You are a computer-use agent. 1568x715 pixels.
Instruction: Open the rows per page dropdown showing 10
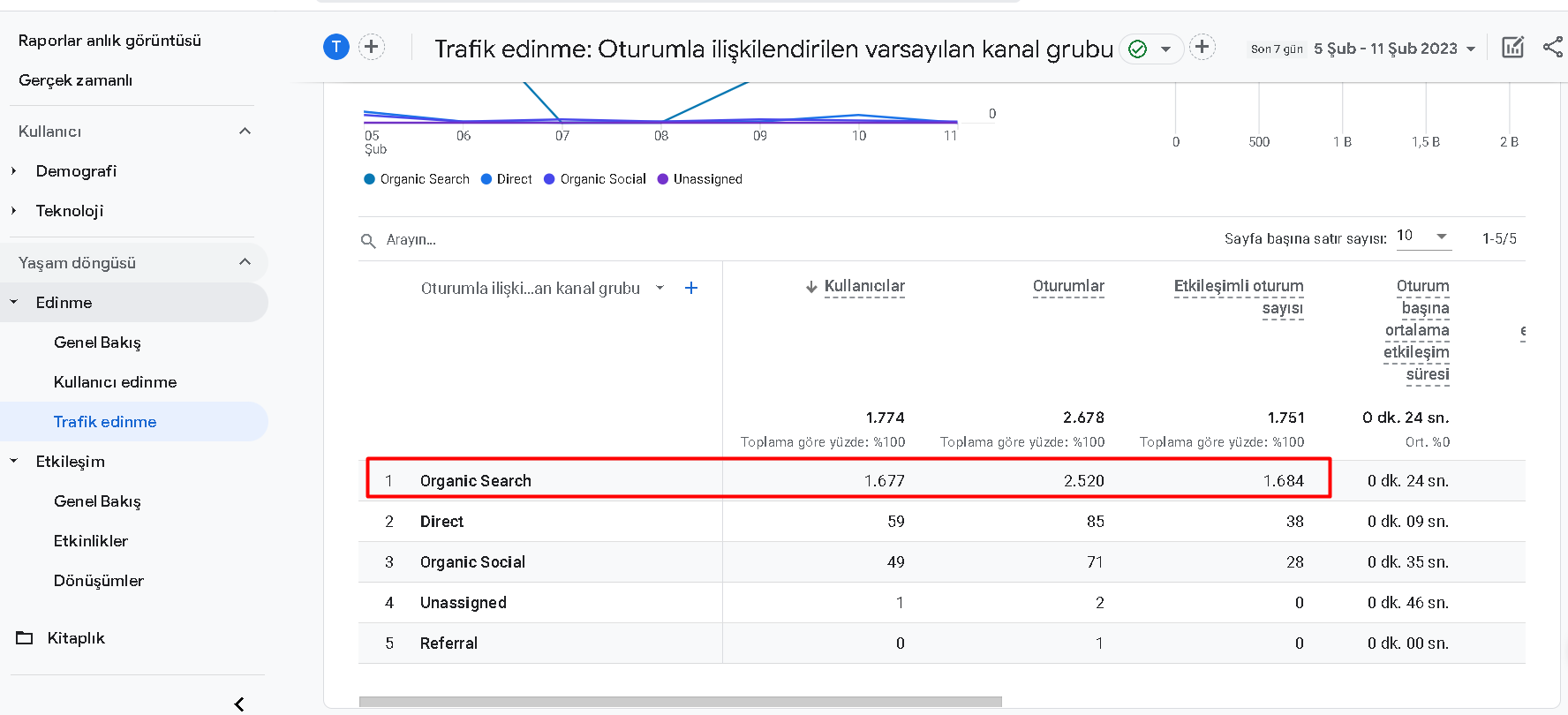1422,236
